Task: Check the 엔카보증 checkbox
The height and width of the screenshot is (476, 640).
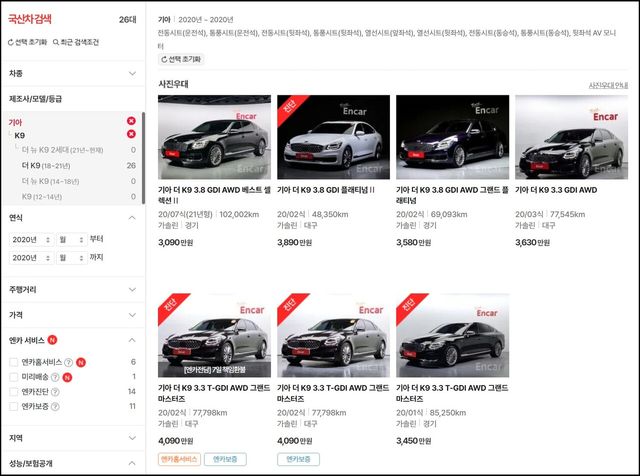Action: coord(13,407)
